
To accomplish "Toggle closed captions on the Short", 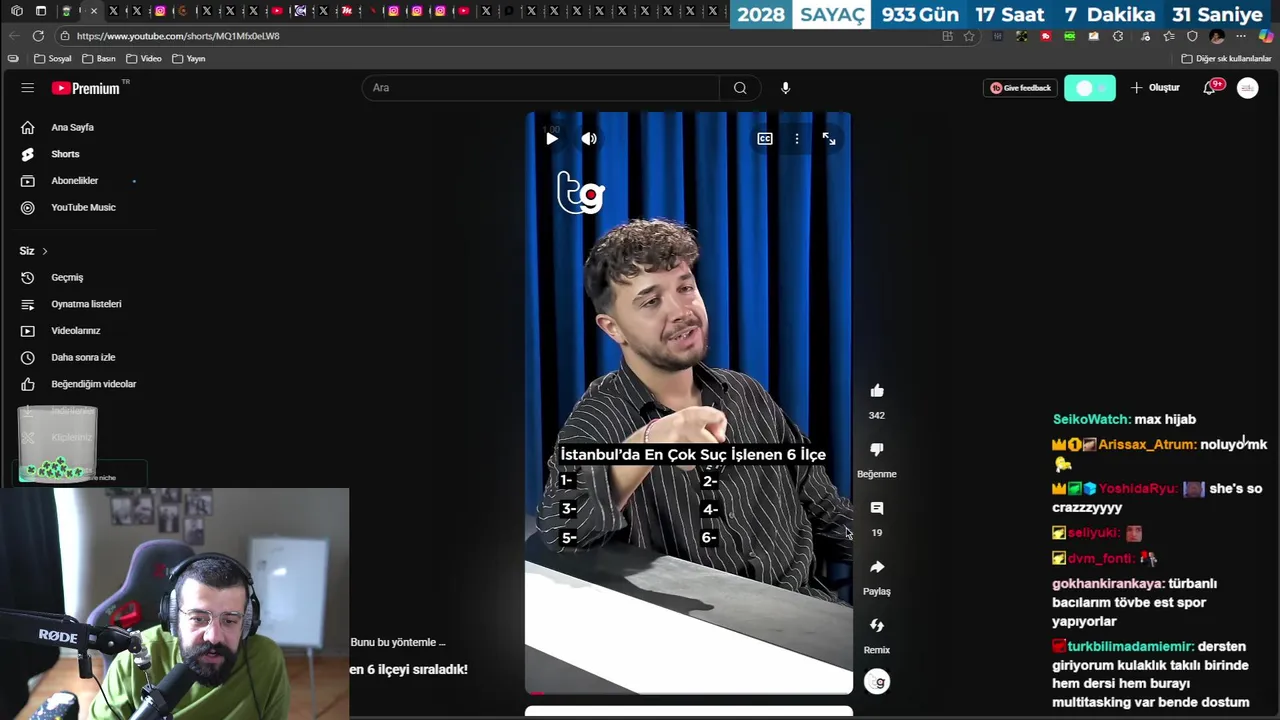I will point(765,139).
